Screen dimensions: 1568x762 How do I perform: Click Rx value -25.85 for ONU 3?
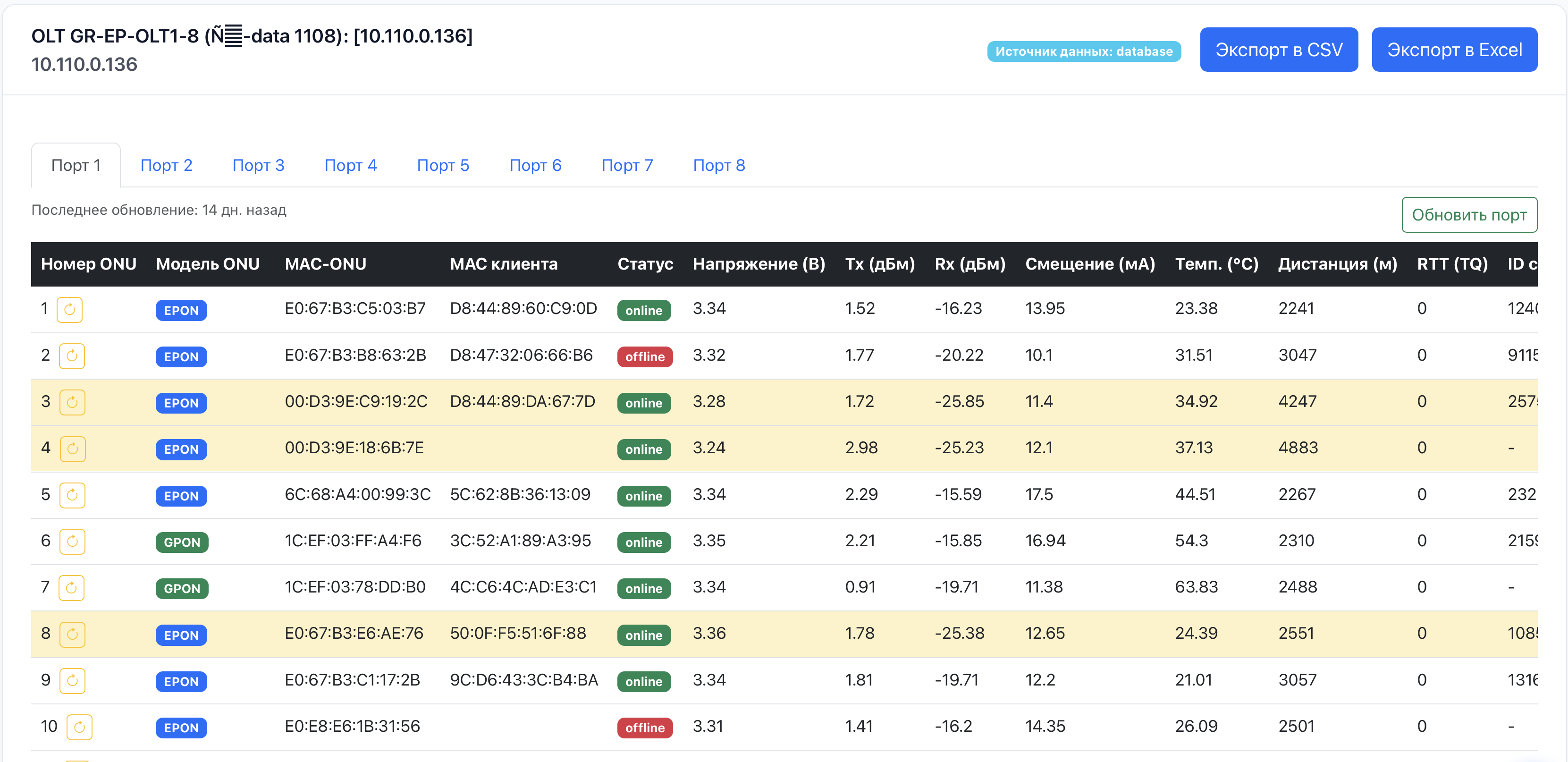click(x=959, y=401)
